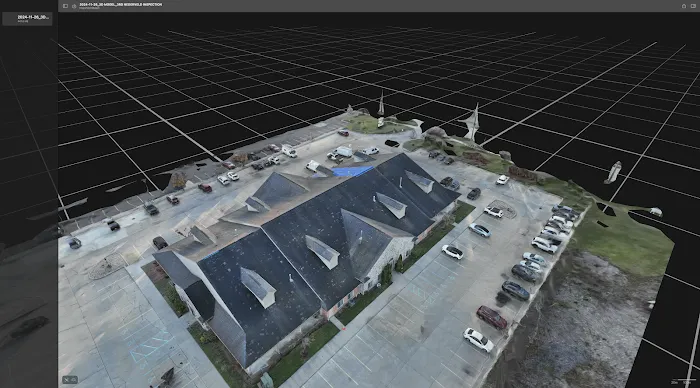Image resolution: width=700 pixels, height=388 pixels.
Task: Click the panel layout icon at top right
Action: (693, 6)
